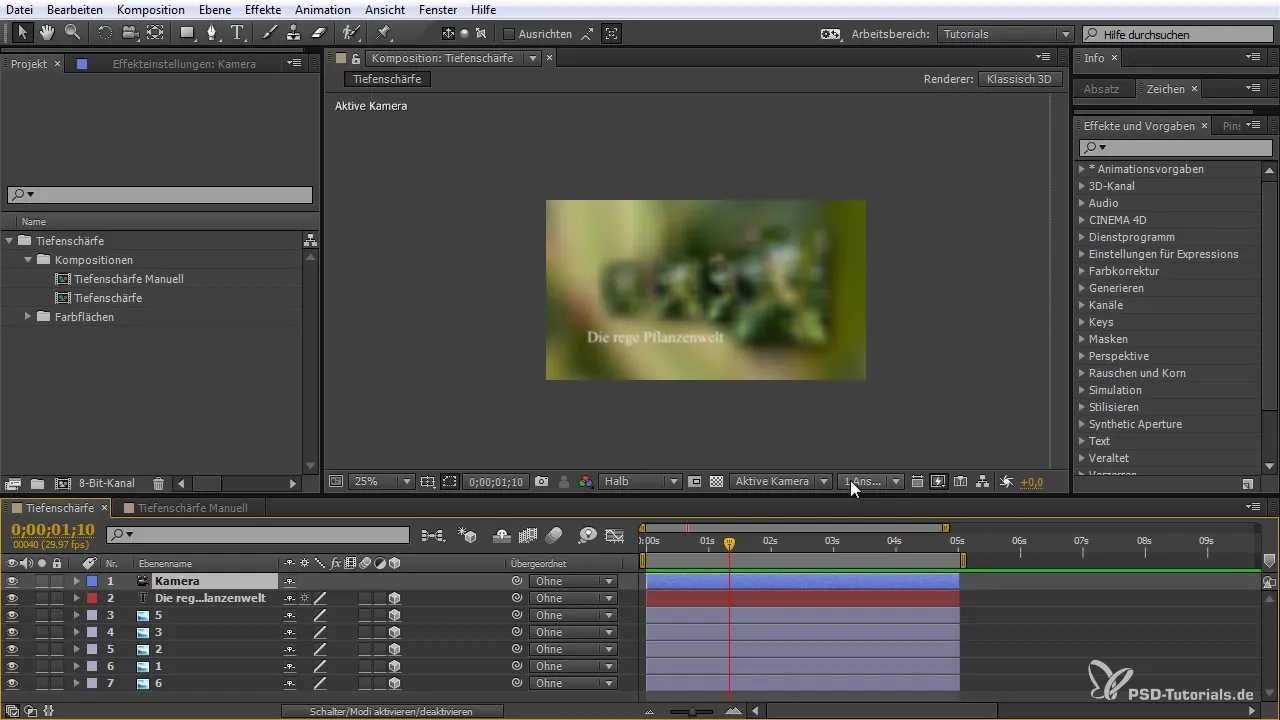Screen dimensions: 1280x720
Task: Open the view layout 1 Ans... dropdown
Action: point(871,481)
